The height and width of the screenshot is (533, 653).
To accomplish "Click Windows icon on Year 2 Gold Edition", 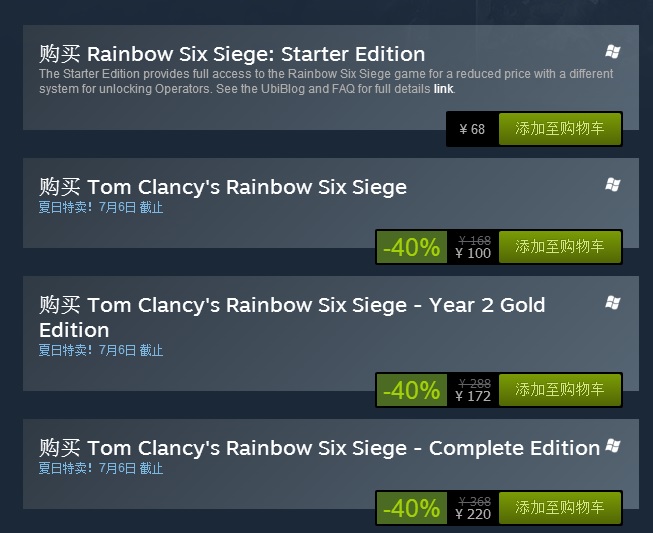I will point(613,302).
